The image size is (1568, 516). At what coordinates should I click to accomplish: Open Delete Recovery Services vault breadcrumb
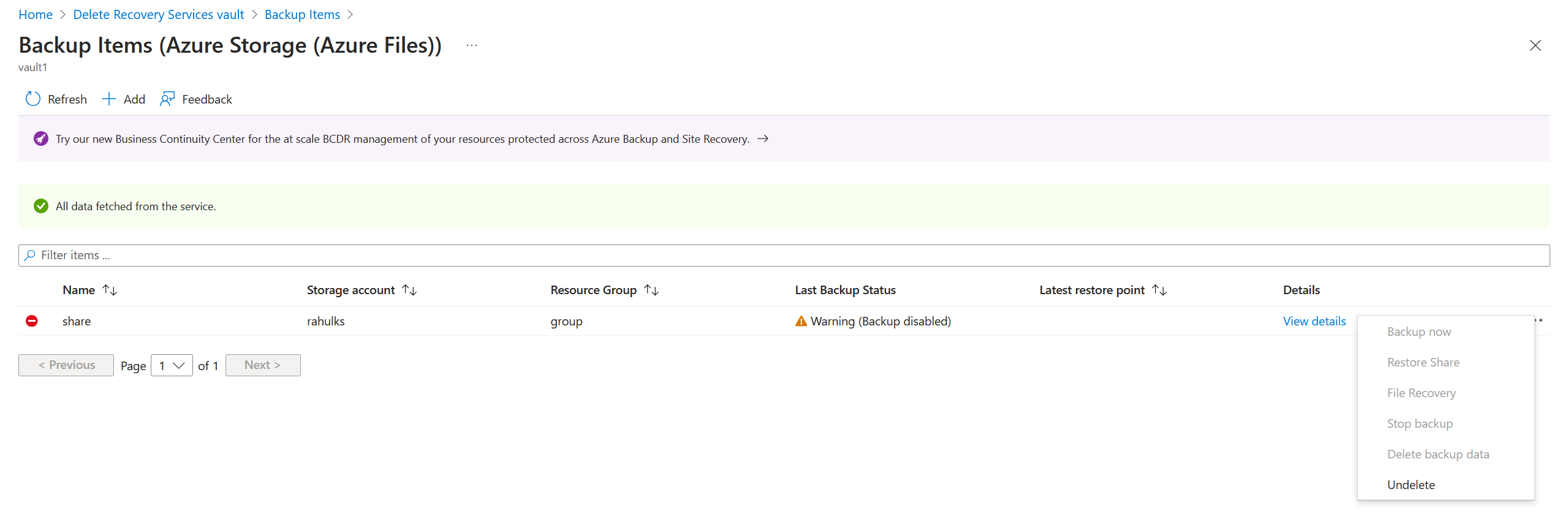click(159, 15)
